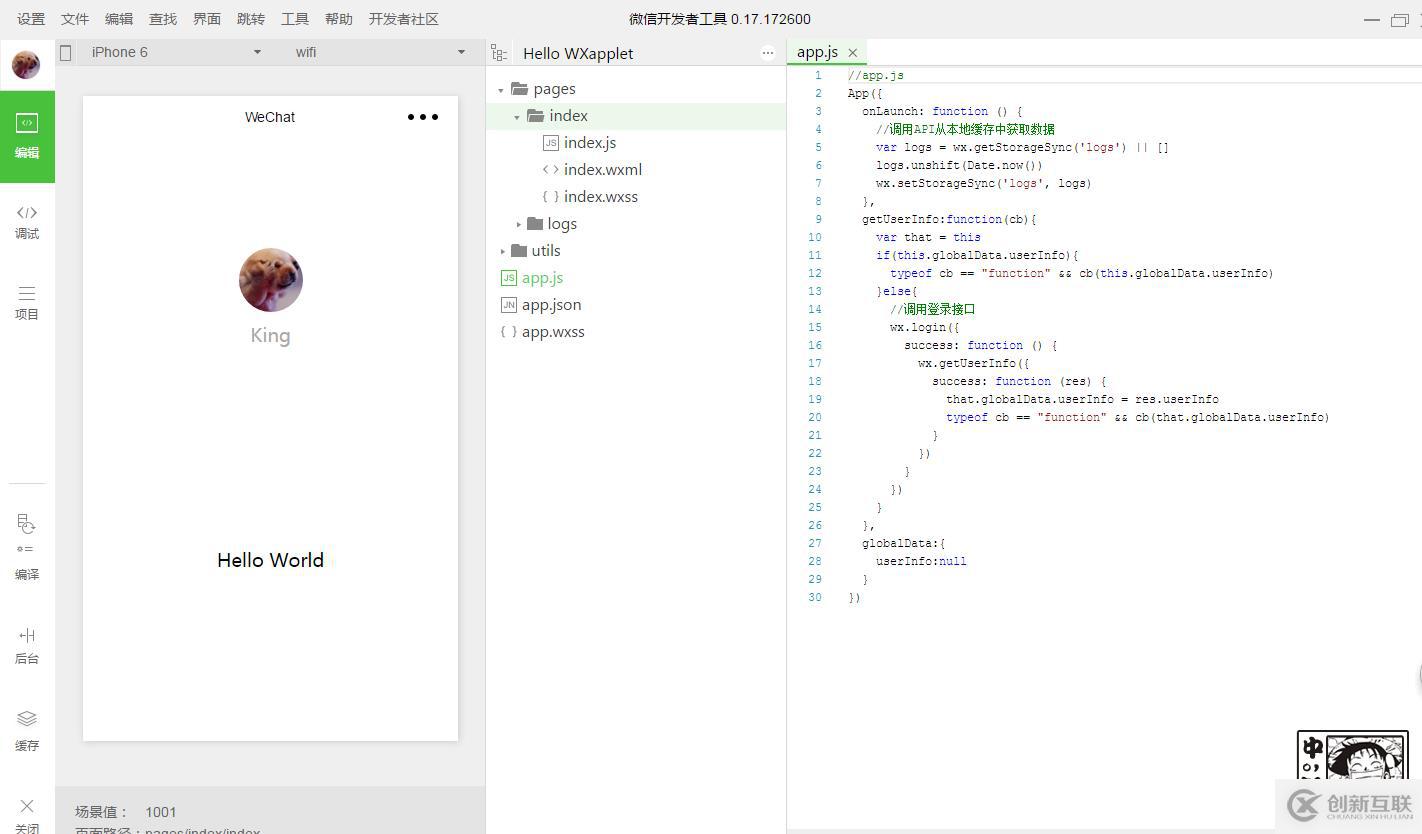1422x834 pixels.
Task: Expand the logs folder arrow
Action: pyautogui.click(x=518, y=224)
